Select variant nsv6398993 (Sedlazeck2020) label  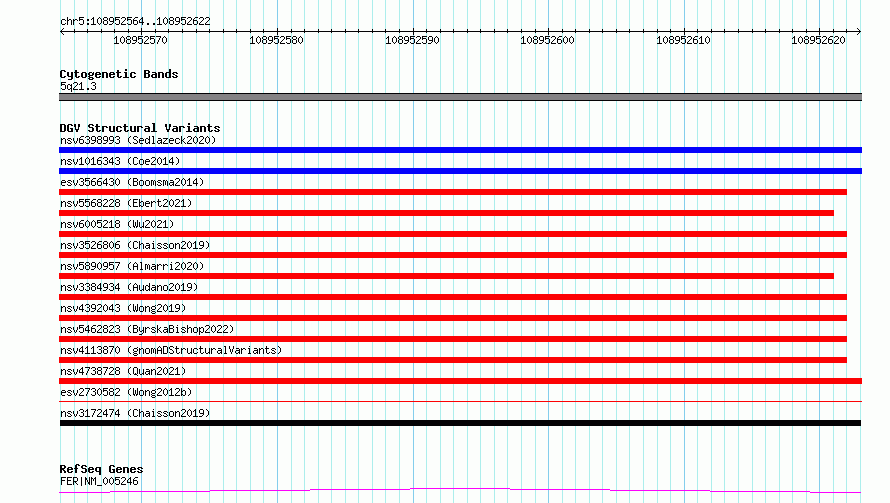(138, 140)
